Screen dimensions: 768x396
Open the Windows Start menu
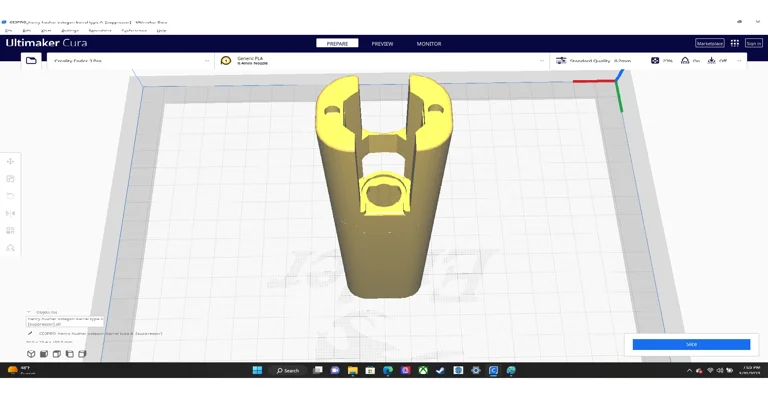click(x=257, y=370)
